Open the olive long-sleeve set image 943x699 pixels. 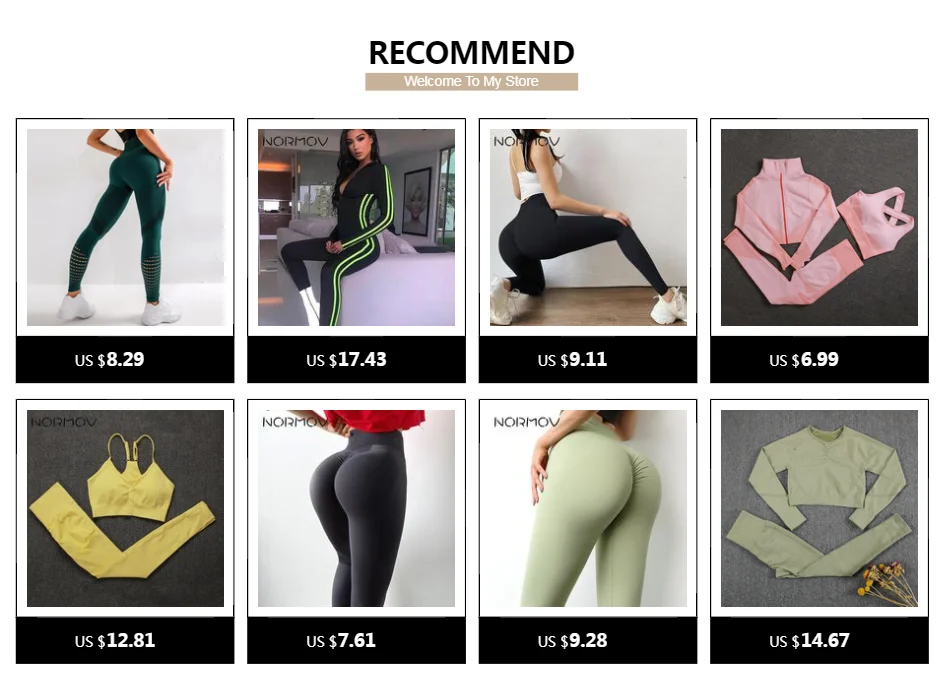point(819,508)
